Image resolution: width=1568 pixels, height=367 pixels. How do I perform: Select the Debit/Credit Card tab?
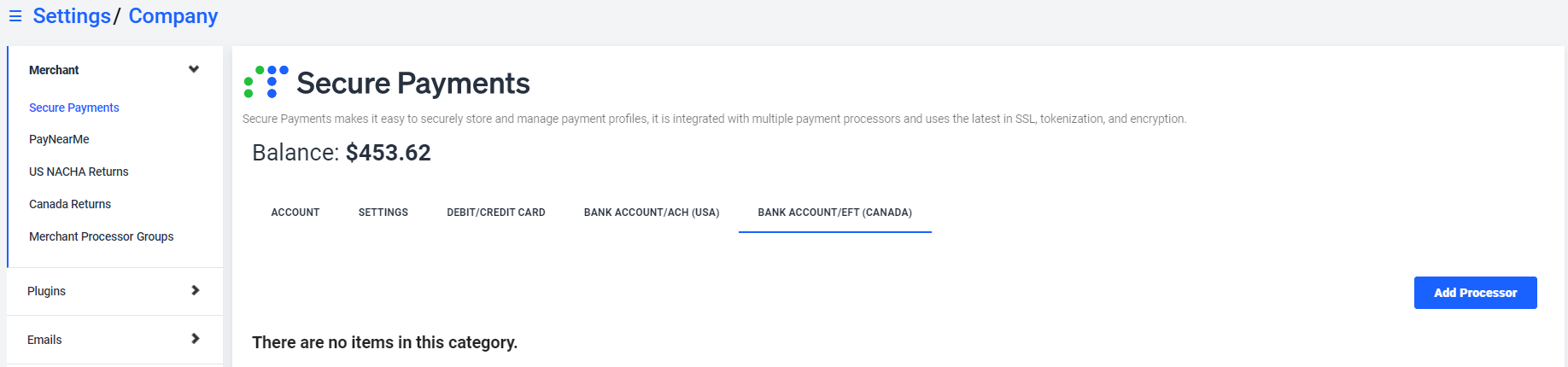(496, 213)
